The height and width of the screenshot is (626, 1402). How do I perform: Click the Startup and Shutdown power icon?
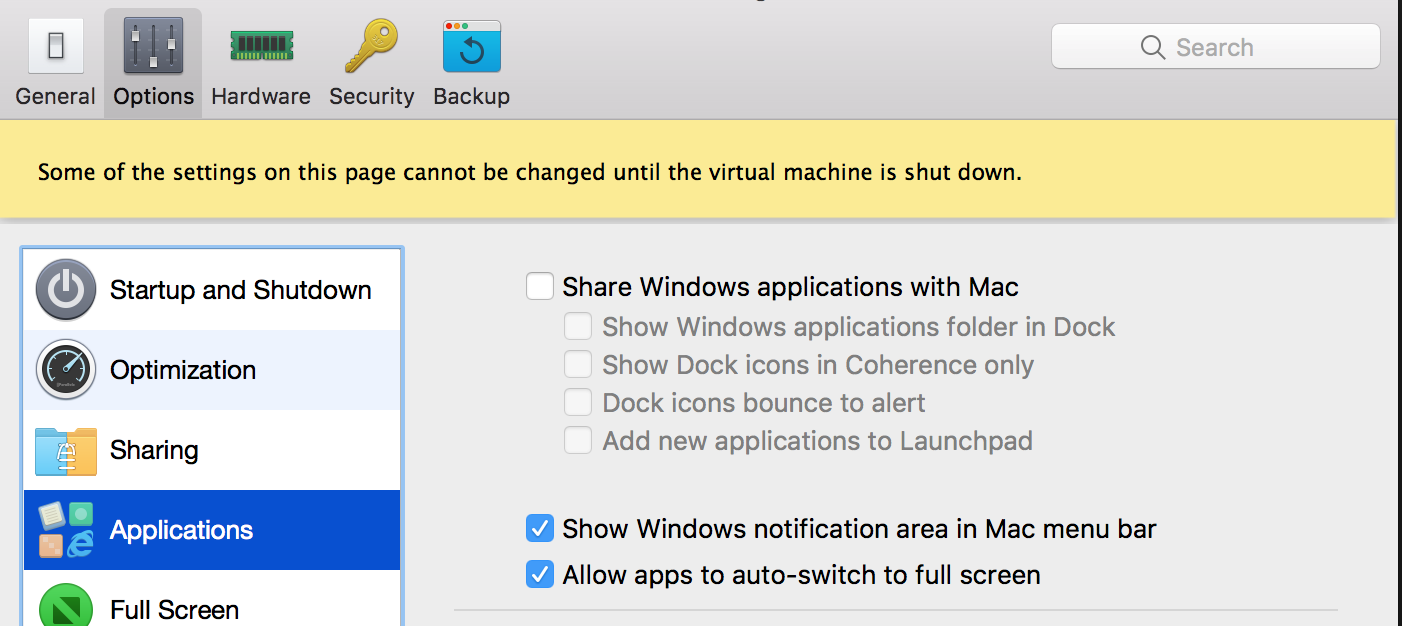[x=66, y=290]
